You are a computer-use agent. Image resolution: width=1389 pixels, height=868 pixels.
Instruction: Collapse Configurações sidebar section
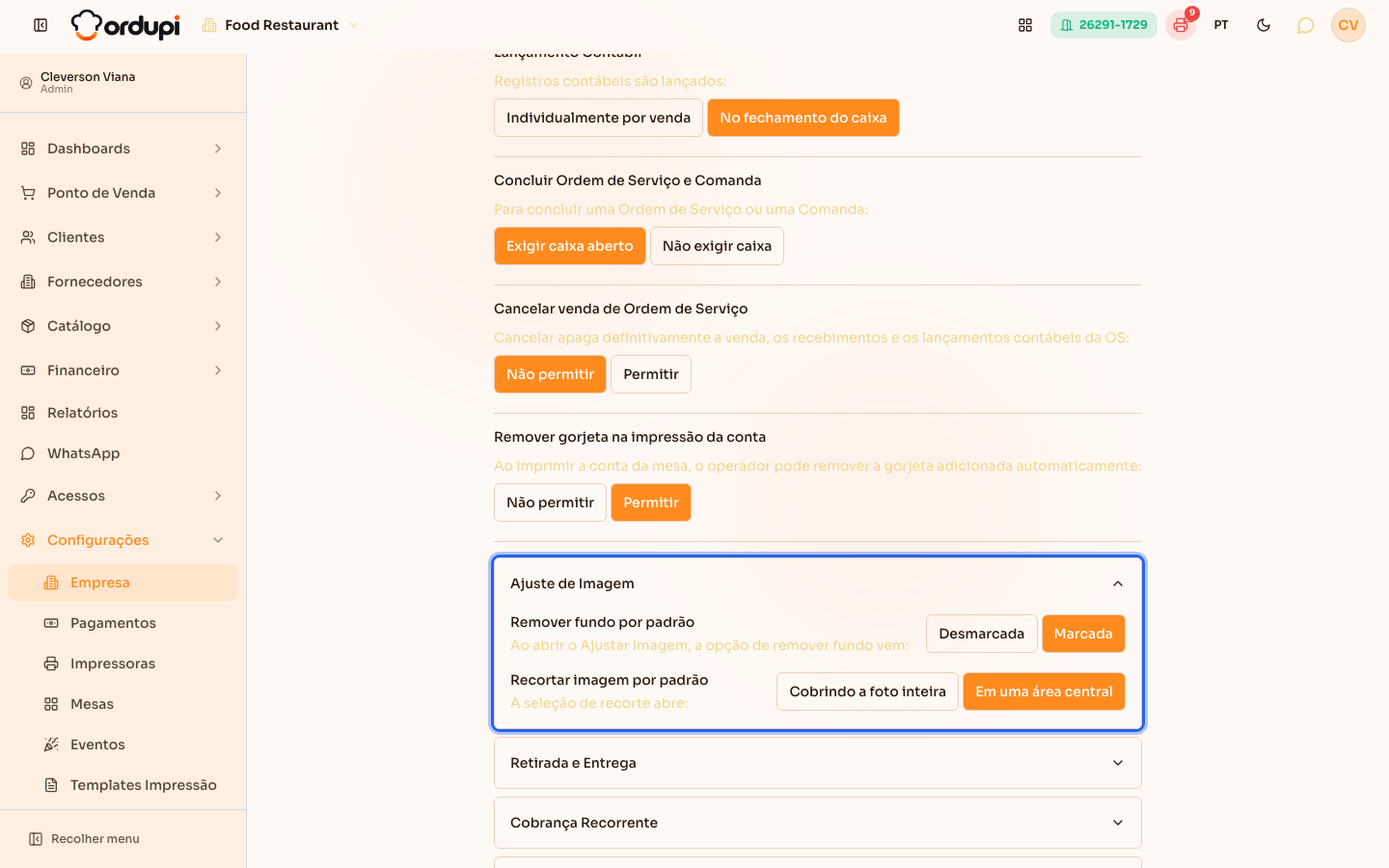pos(123,540)
